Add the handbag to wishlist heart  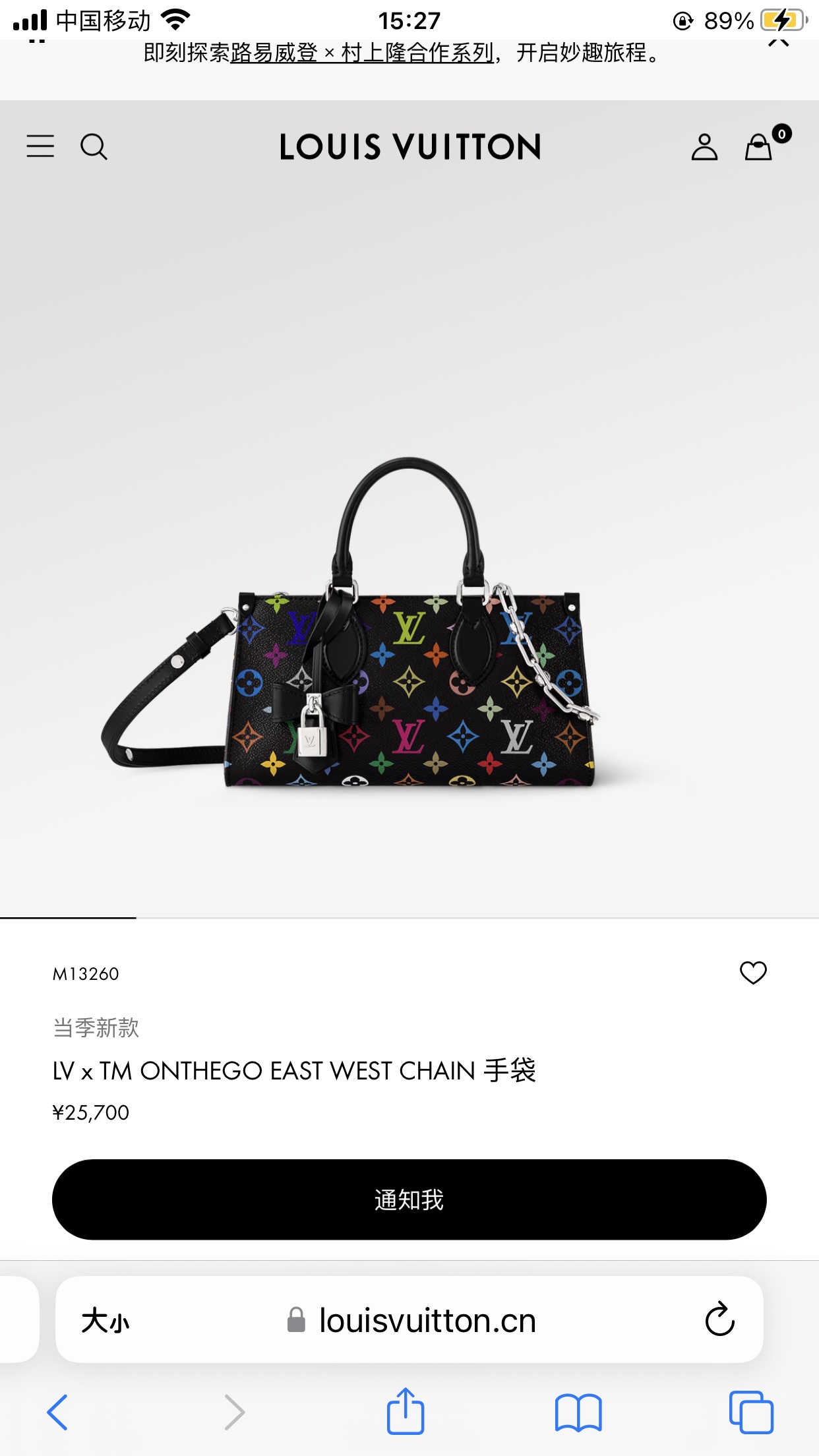coord(753,973)
